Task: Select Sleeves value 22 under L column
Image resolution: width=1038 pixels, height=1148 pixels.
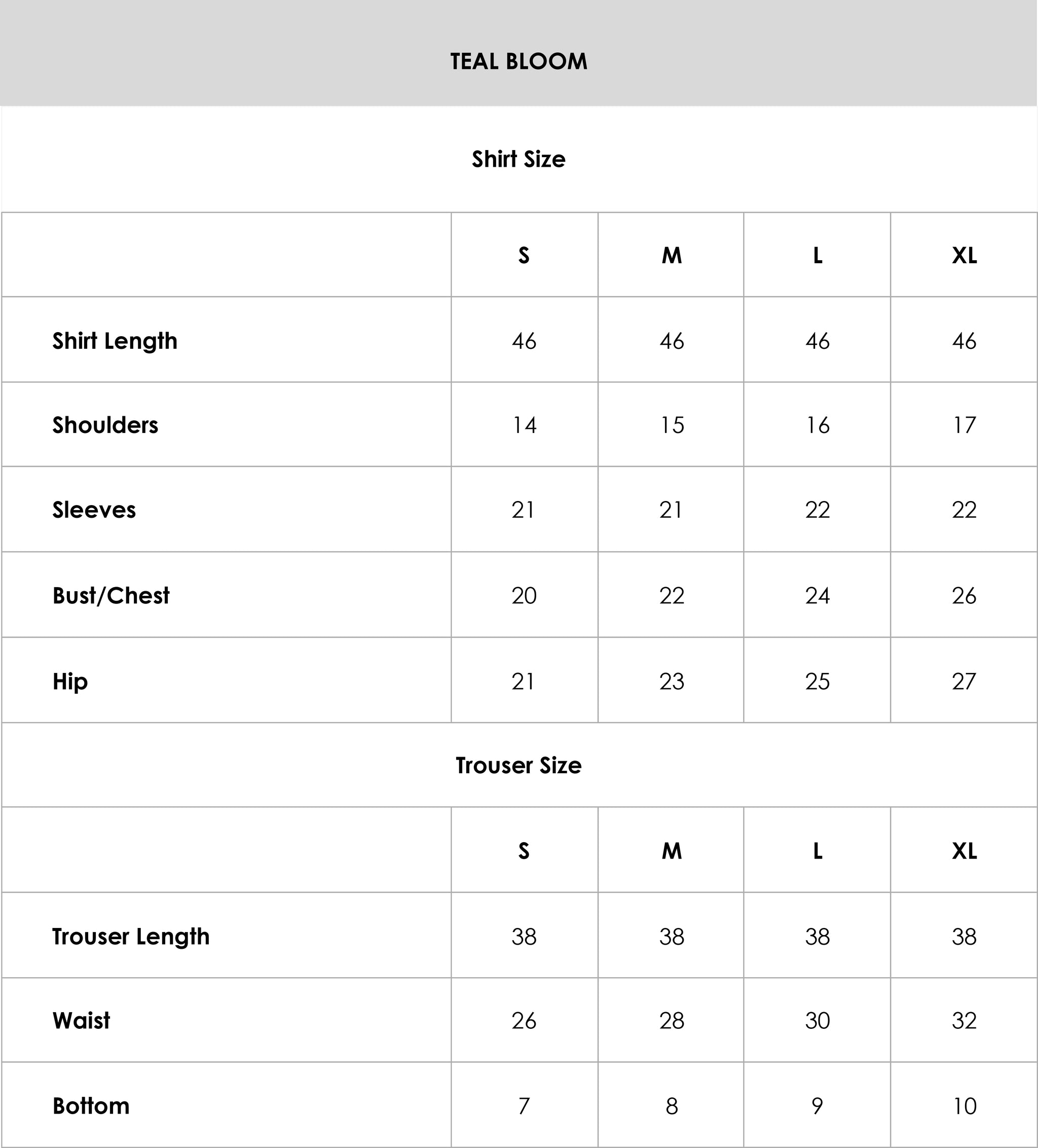Action: (817, 510)
